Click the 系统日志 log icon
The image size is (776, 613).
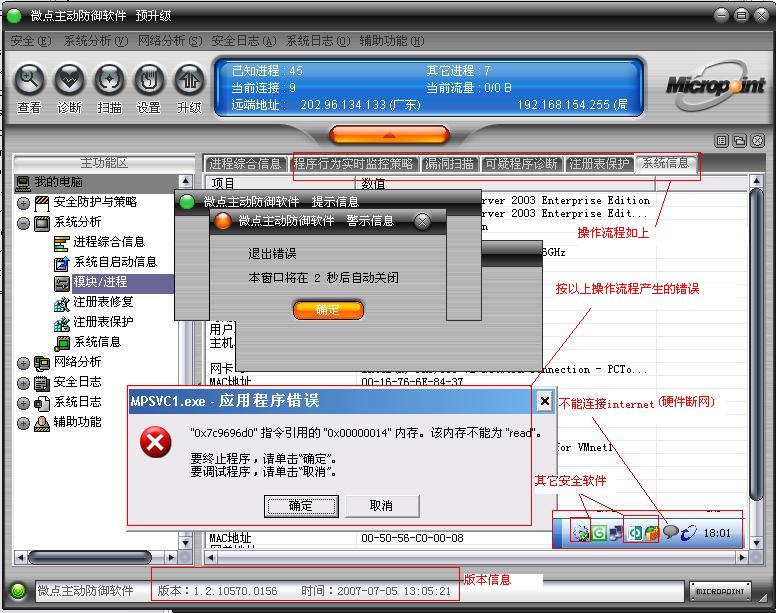pos(42,403)
